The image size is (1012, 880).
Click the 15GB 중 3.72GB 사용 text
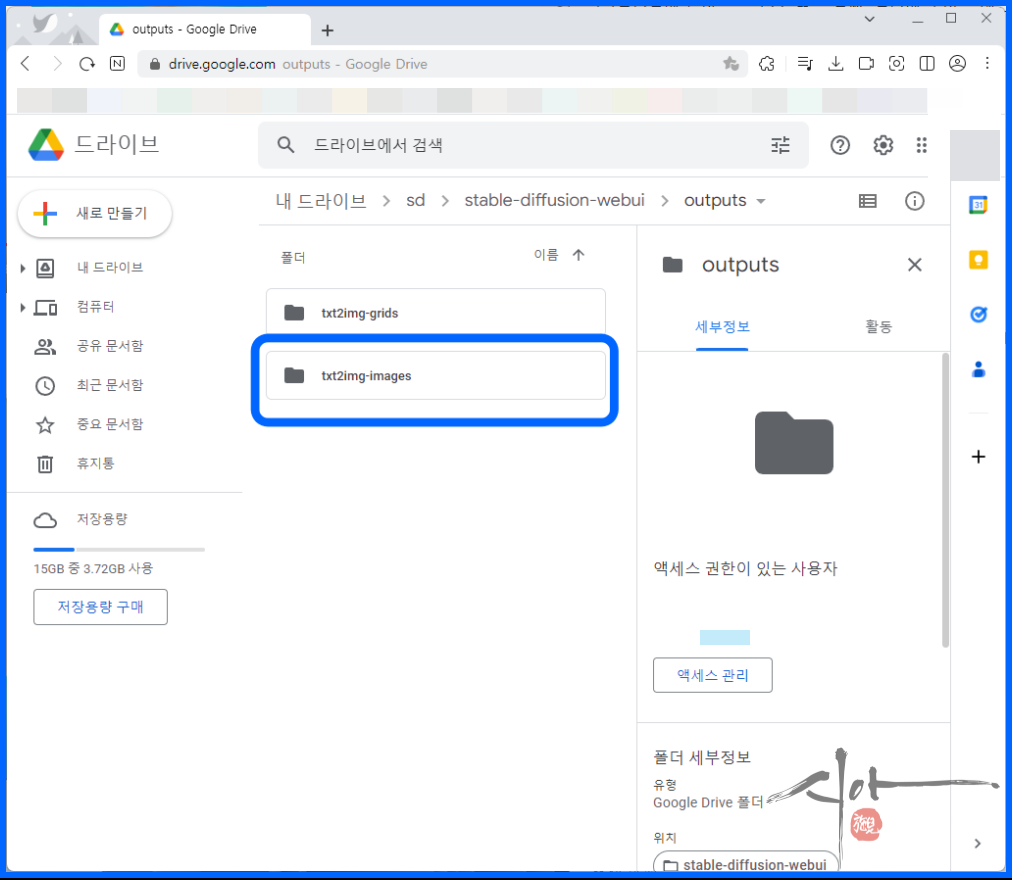click(x=93, y=569)
